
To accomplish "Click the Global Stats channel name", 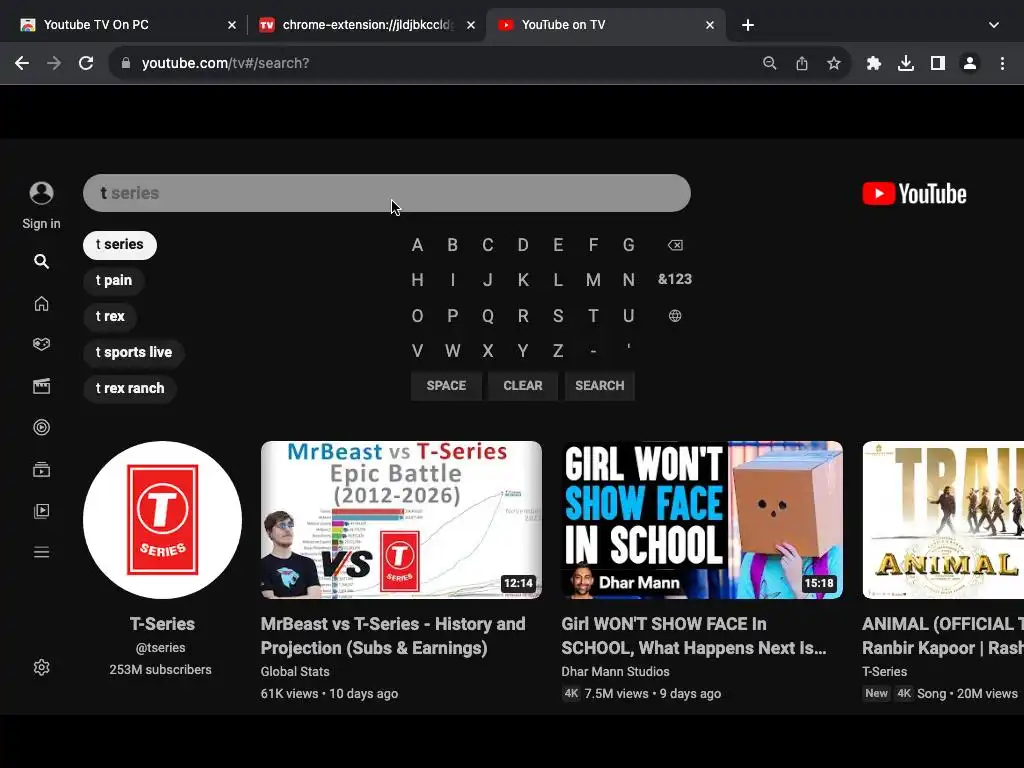I will point(295,671).
